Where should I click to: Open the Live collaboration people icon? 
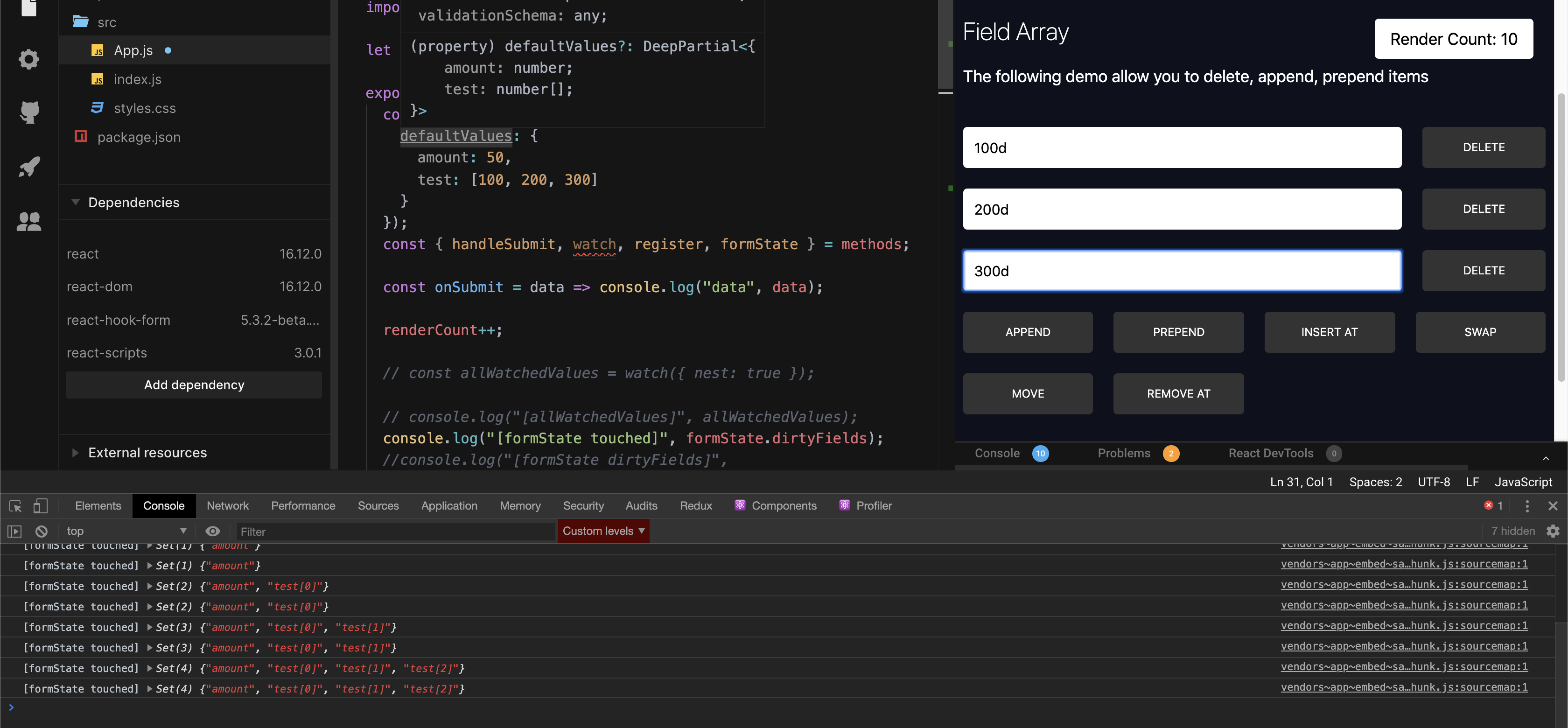[28, 222]
